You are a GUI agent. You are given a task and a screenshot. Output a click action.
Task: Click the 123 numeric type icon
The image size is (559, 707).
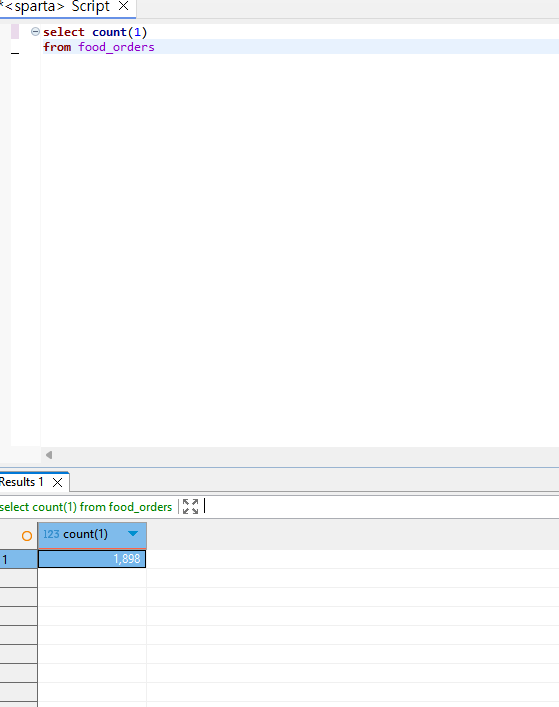click(x=51, y=534)
